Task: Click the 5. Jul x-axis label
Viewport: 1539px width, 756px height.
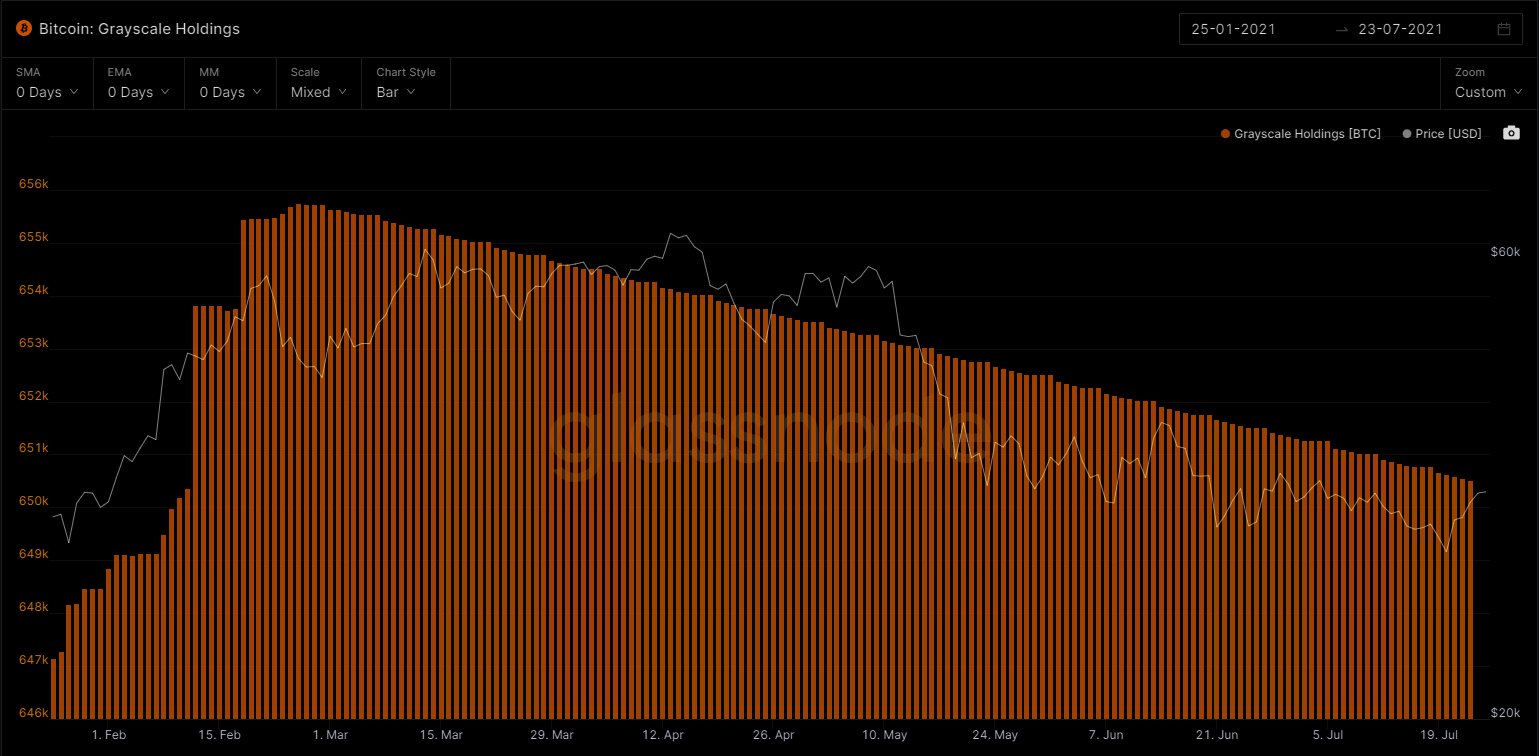Action: pyautogui.click(x=1328, y=735)
